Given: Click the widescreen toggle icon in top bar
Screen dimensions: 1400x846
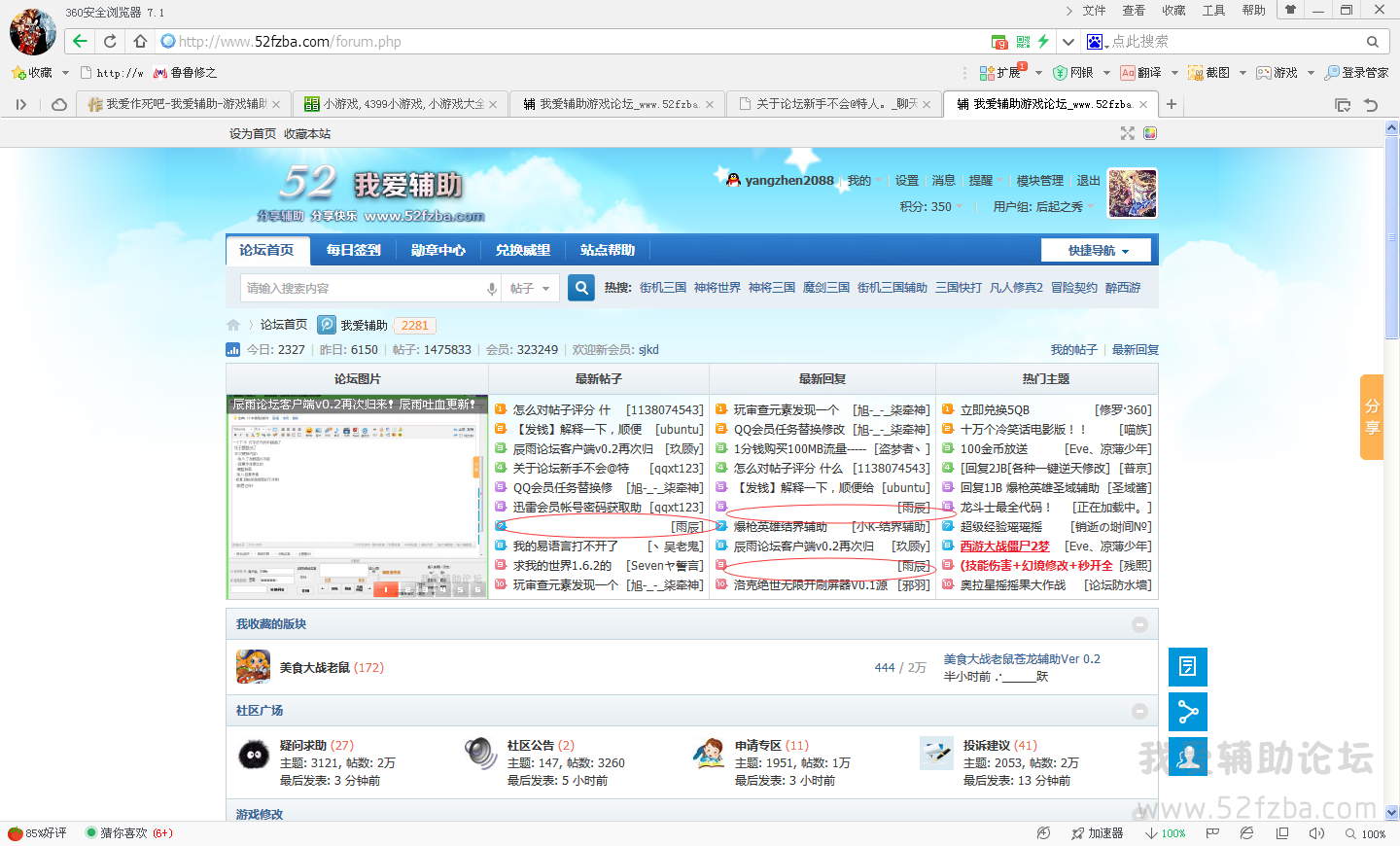Looking at the screenshot, I should [x=1128, y=133].
